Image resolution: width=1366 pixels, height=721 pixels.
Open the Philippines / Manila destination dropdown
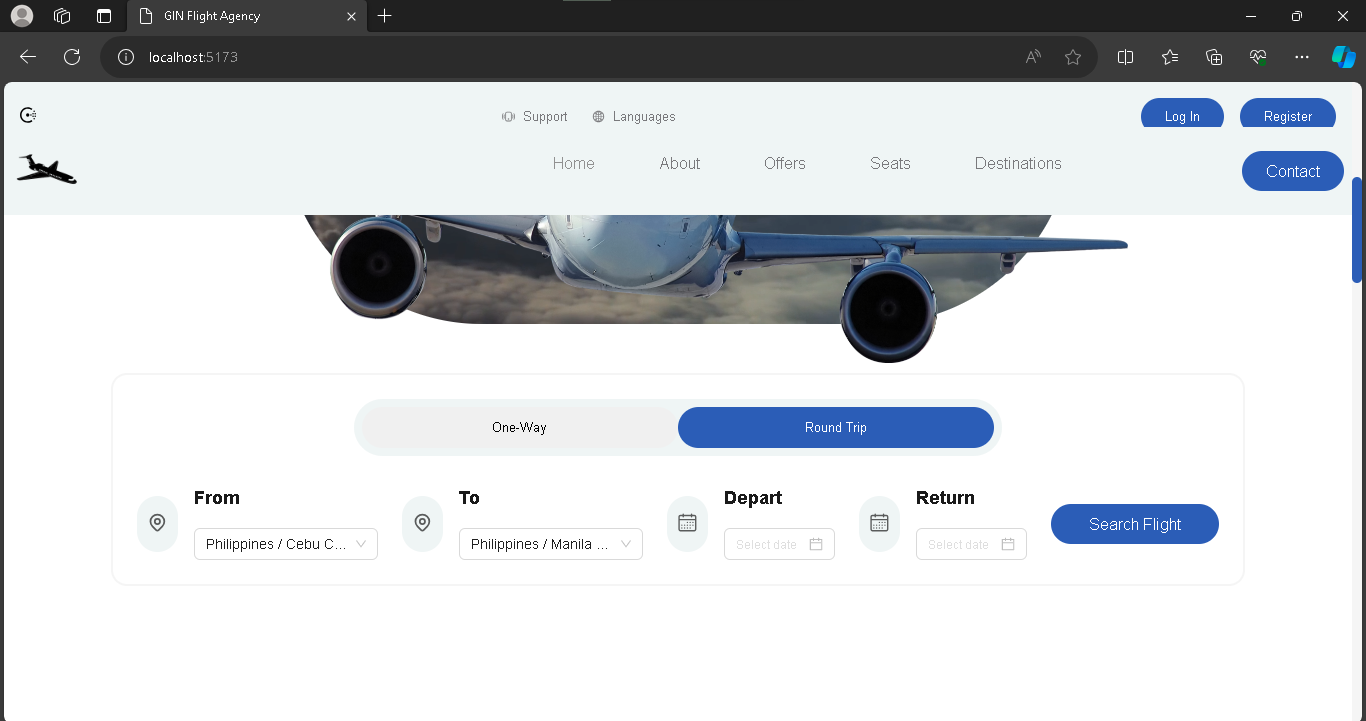(550, 544)
